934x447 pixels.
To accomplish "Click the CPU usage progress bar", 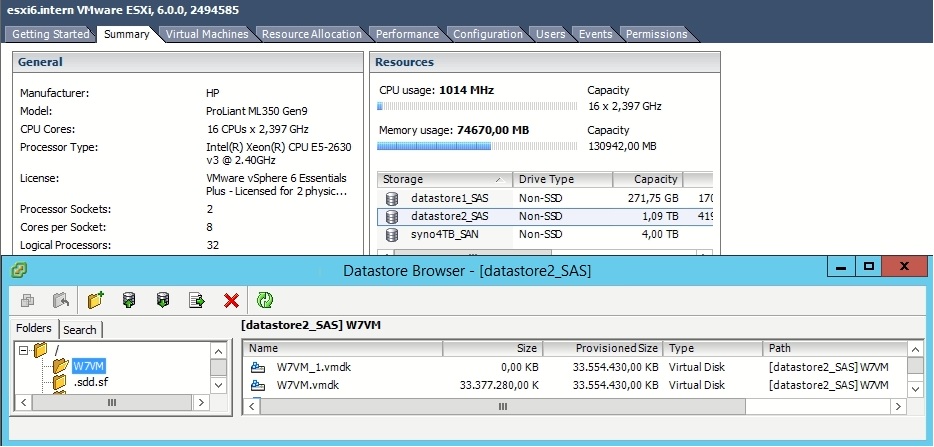I will click(x=477, y=106).
